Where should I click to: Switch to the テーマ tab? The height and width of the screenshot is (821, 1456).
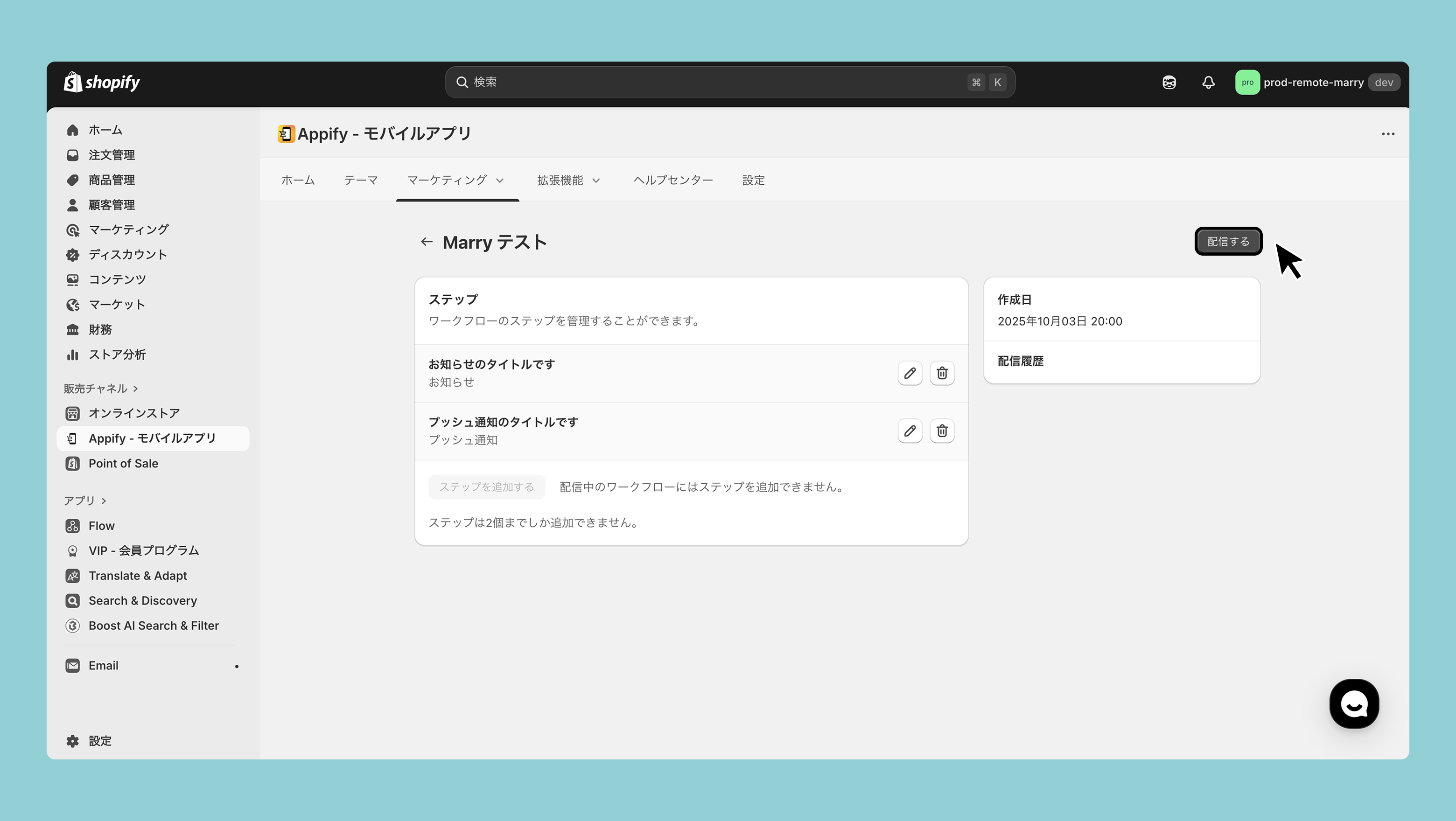point(361,180)
